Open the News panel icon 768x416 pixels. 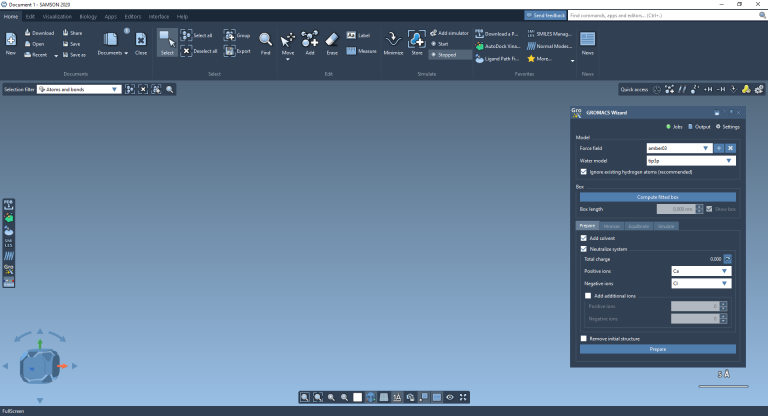pyautogui.click(x=587, y=41)
